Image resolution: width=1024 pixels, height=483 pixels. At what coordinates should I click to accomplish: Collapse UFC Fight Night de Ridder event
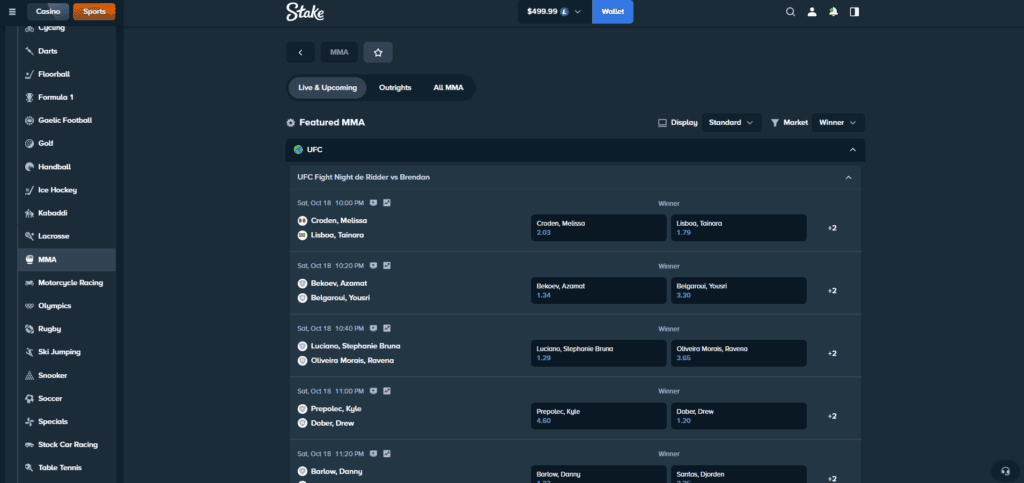(x=848, y=177)
